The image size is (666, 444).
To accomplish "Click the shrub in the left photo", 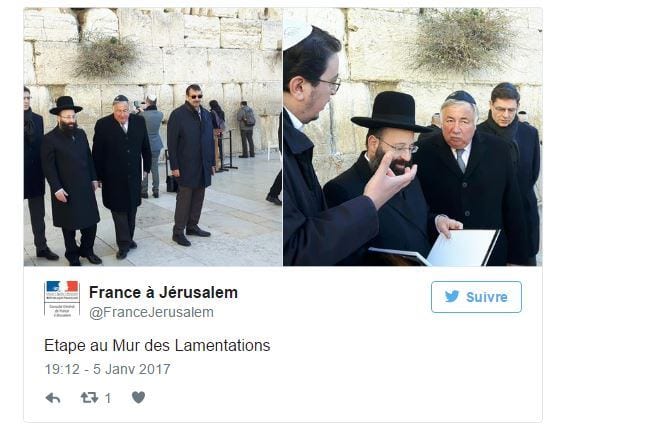I will pyautogui.click(x=104, y=57).
